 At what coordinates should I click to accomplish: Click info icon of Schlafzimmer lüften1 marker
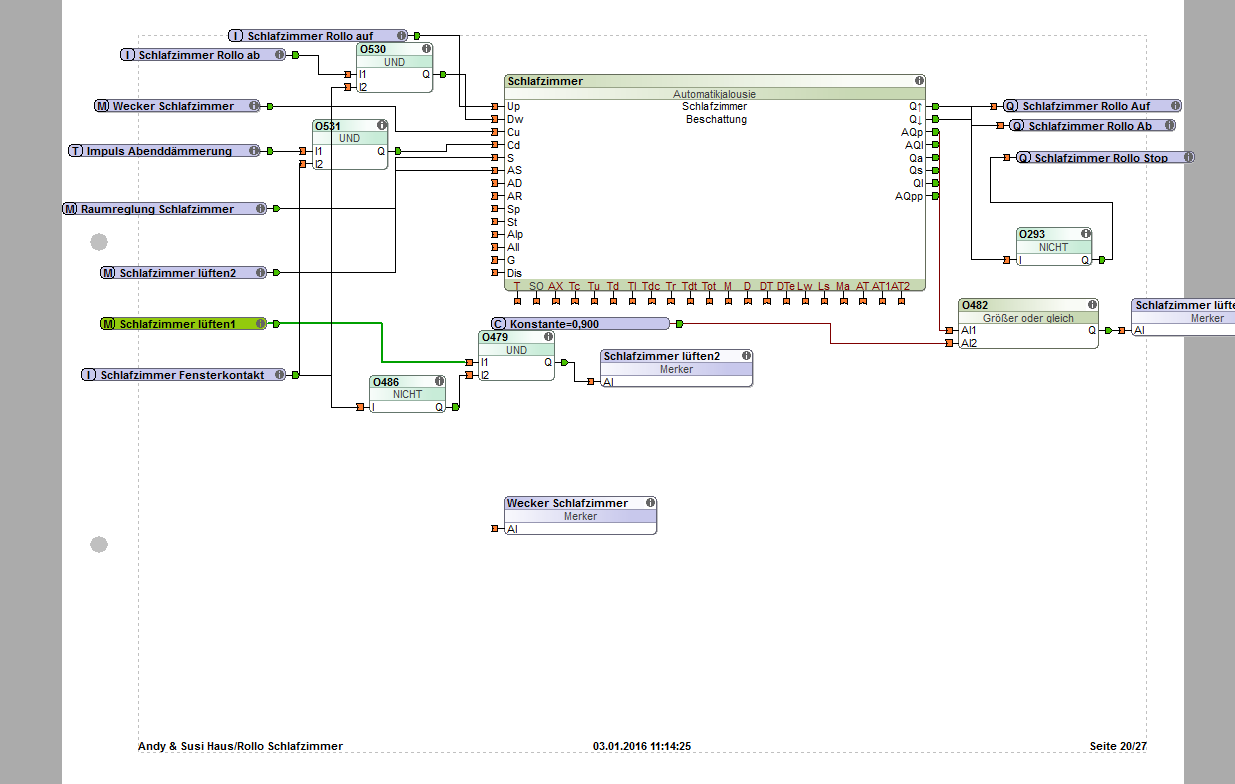[x=259, y=324]
